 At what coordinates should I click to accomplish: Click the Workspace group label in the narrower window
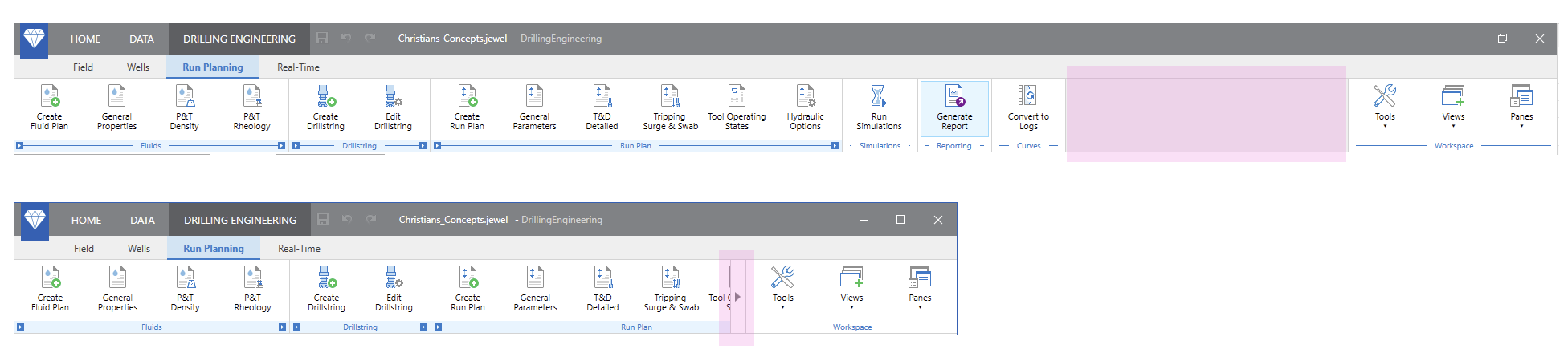tap(852, 327)
